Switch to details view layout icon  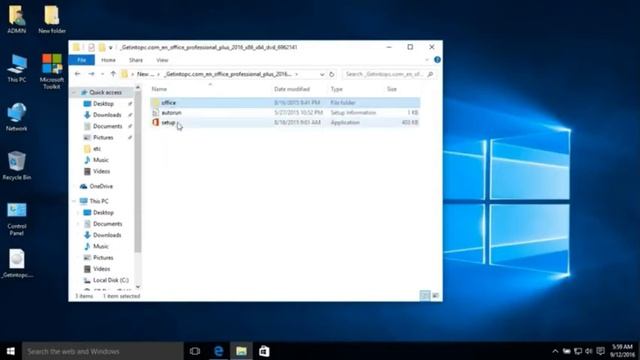[x=425, y=296]
